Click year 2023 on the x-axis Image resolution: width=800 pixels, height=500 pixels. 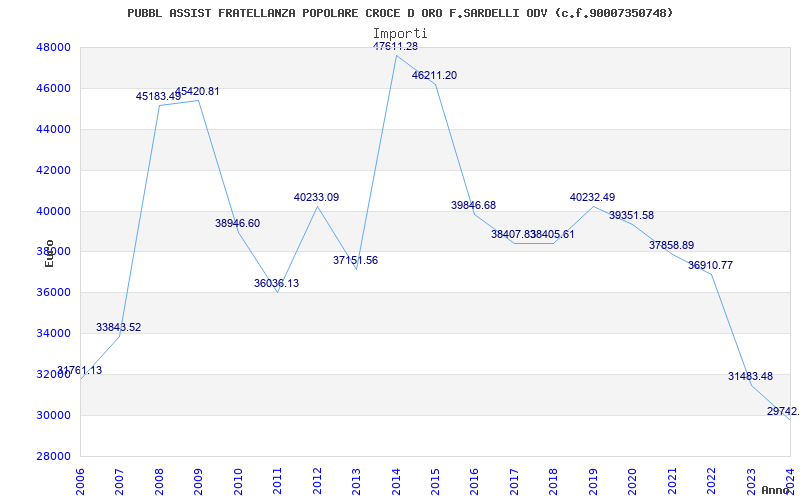tap(751, 482)
